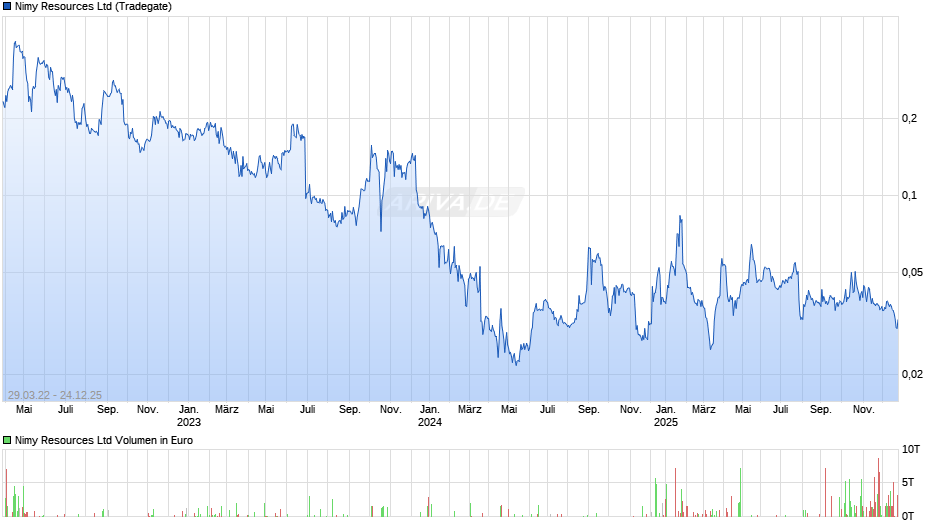Click the 'Jan.' label above 2024
The image size is (940, 526).
[x=430, y=409]
